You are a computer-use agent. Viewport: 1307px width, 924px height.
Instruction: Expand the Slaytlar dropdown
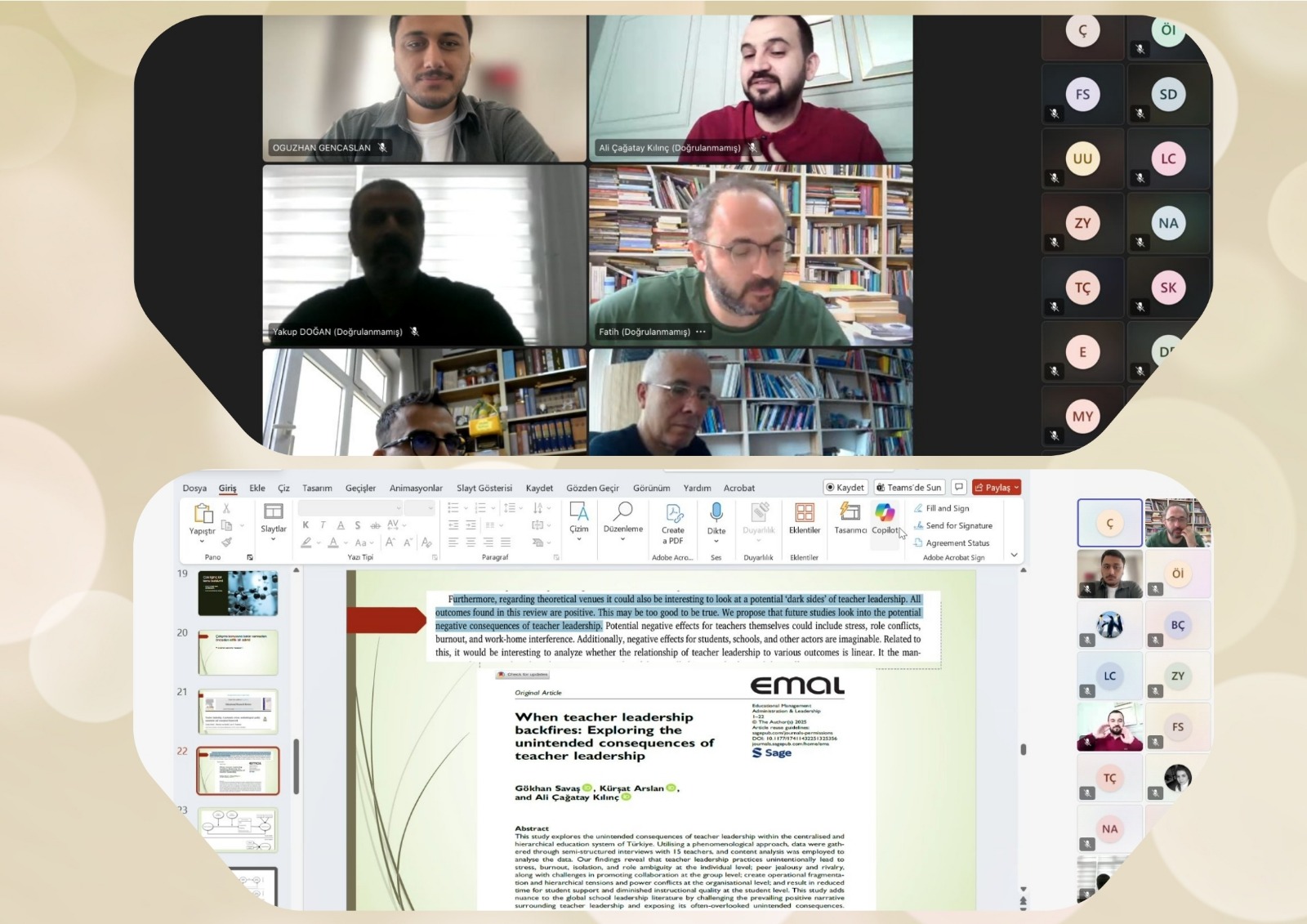[273, 539]
